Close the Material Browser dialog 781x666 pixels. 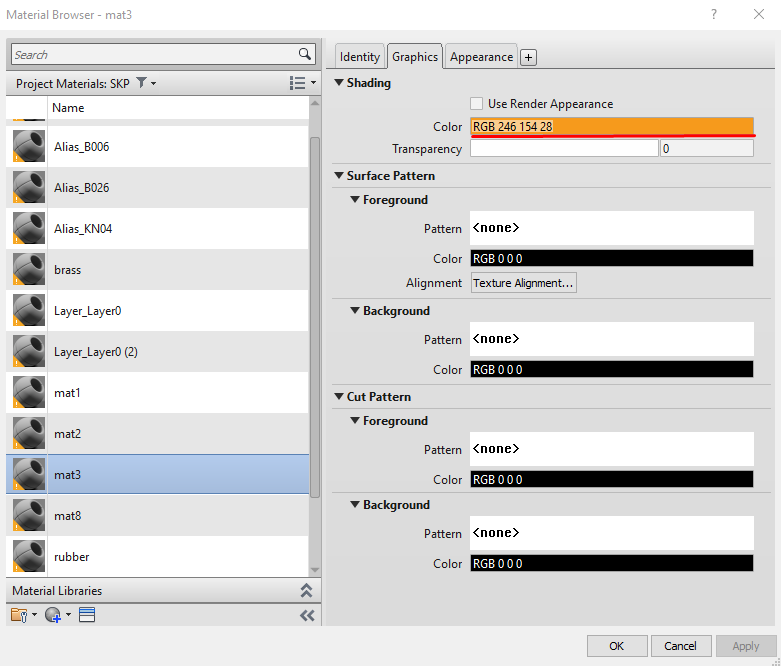click(759, 14)
